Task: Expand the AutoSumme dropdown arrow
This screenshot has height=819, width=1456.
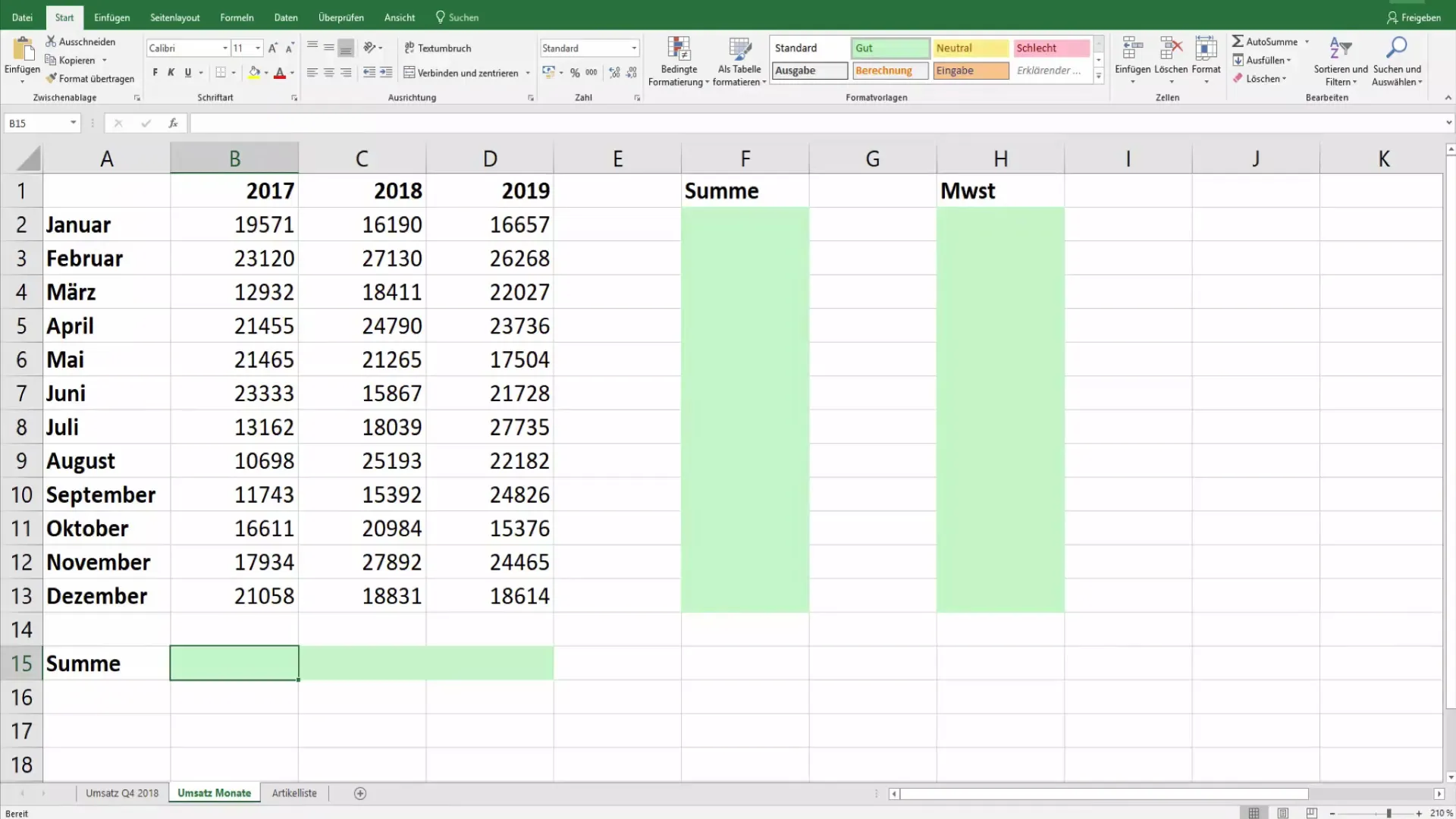Action: [1307, 42]
